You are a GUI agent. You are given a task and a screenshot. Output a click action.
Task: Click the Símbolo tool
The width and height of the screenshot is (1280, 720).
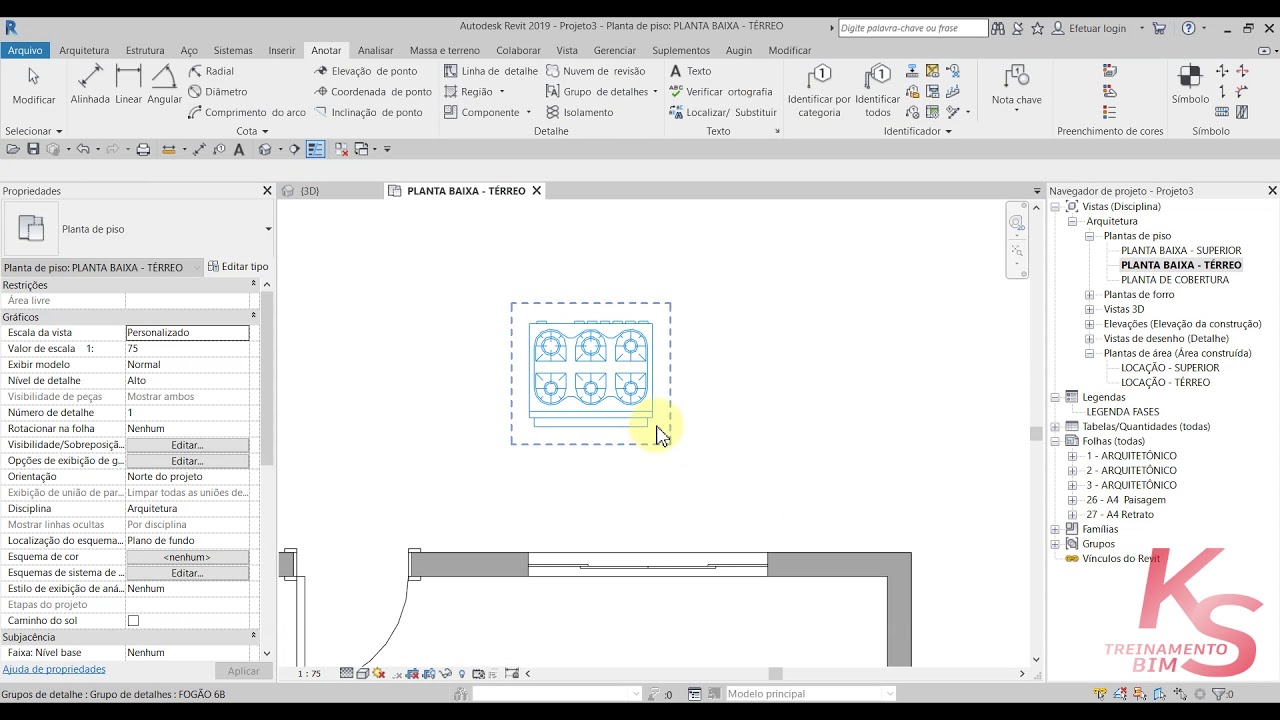click(1190, 85)
